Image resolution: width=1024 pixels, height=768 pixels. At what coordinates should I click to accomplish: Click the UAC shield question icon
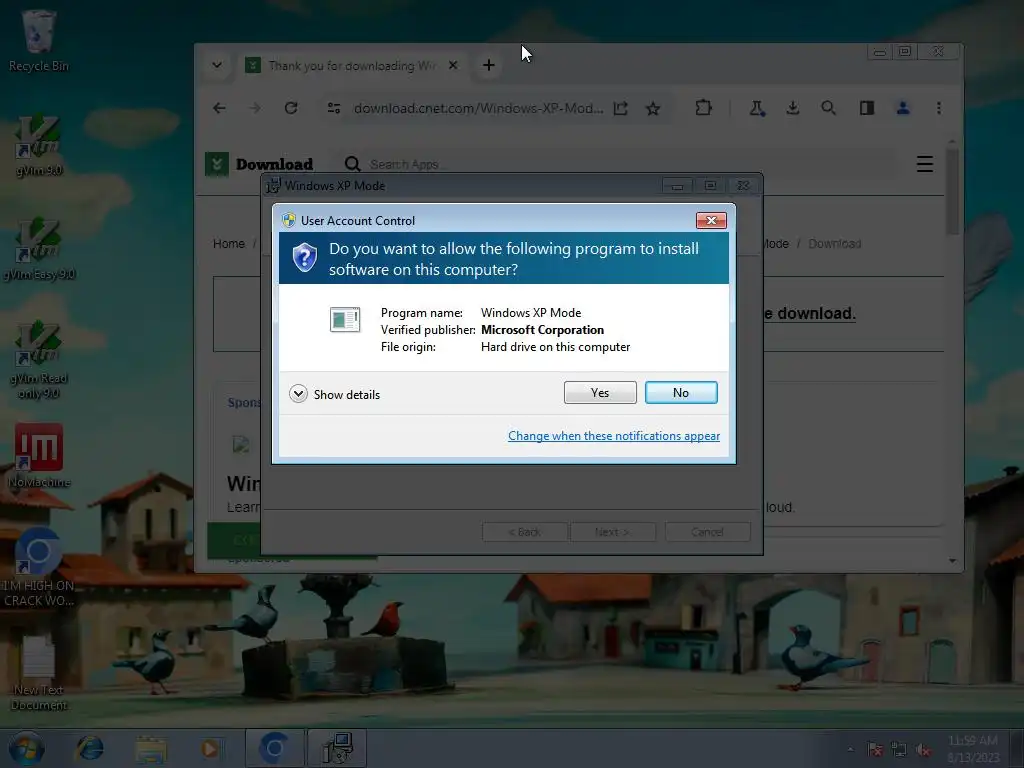point(304,257)
